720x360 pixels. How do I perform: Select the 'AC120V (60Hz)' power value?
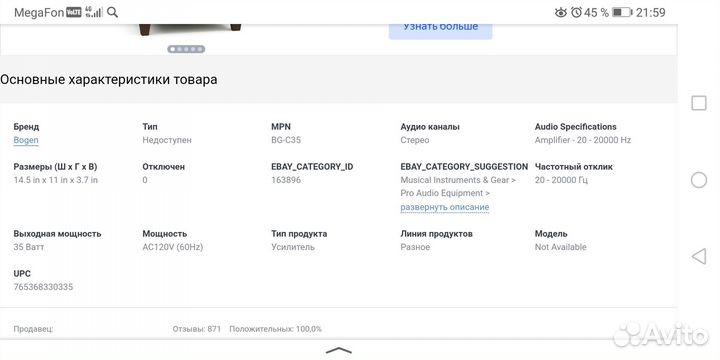pyautogui.click(x=173, y=247)
